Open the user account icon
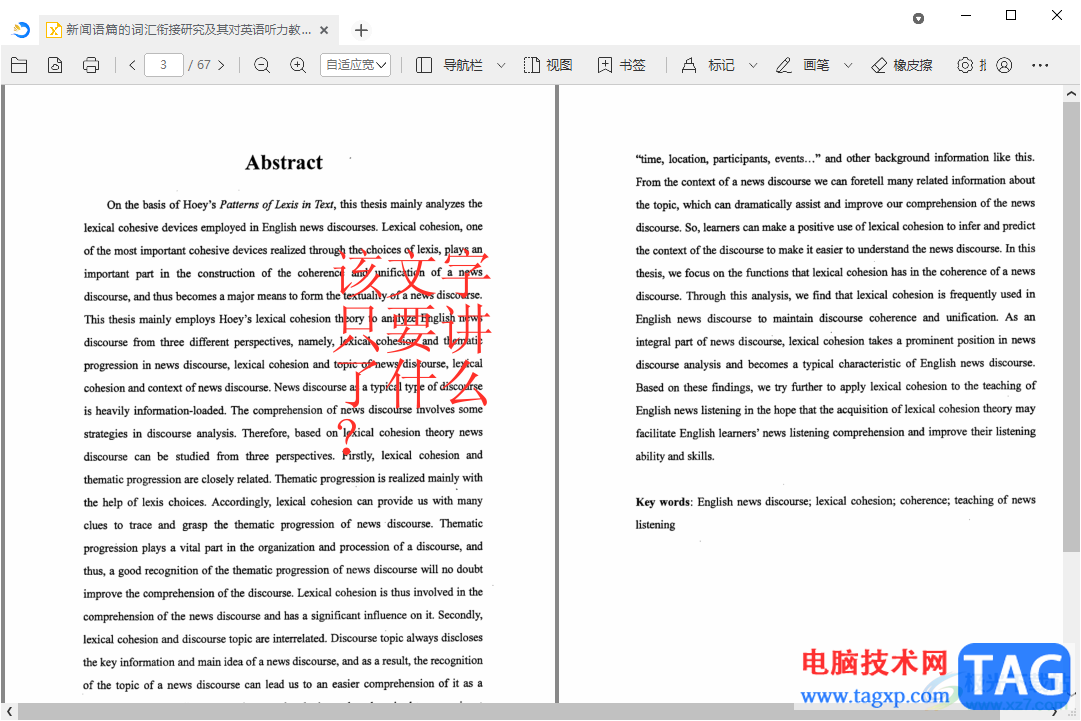The height and width of the screenshot is (721, 1081). pyautogui.click(x=1004, y=65)
